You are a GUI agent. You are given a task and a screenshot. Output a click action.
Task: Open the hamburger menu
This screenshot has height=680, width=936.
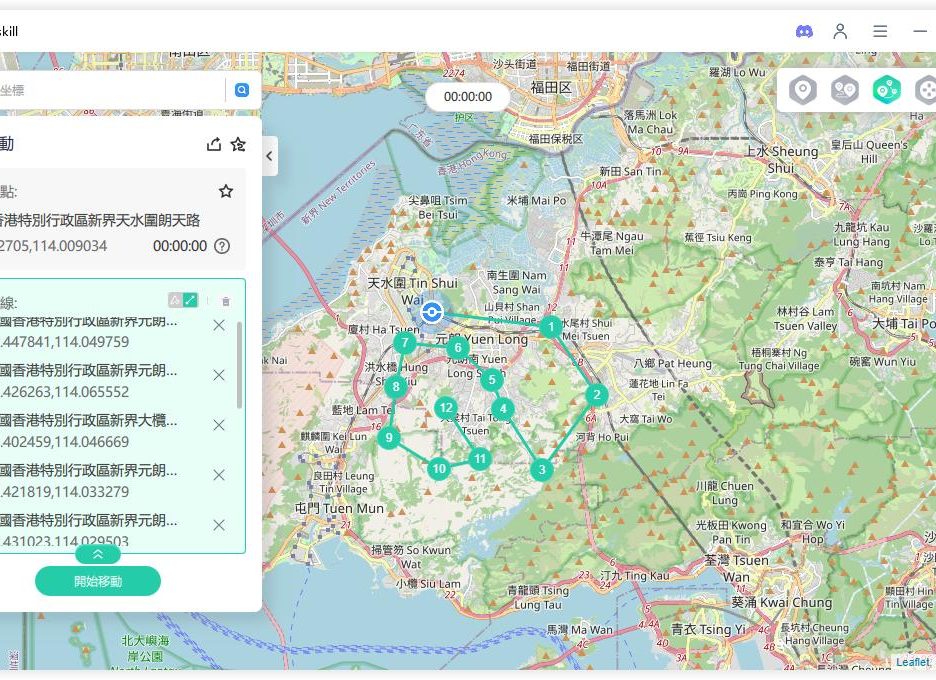point(880,31)
